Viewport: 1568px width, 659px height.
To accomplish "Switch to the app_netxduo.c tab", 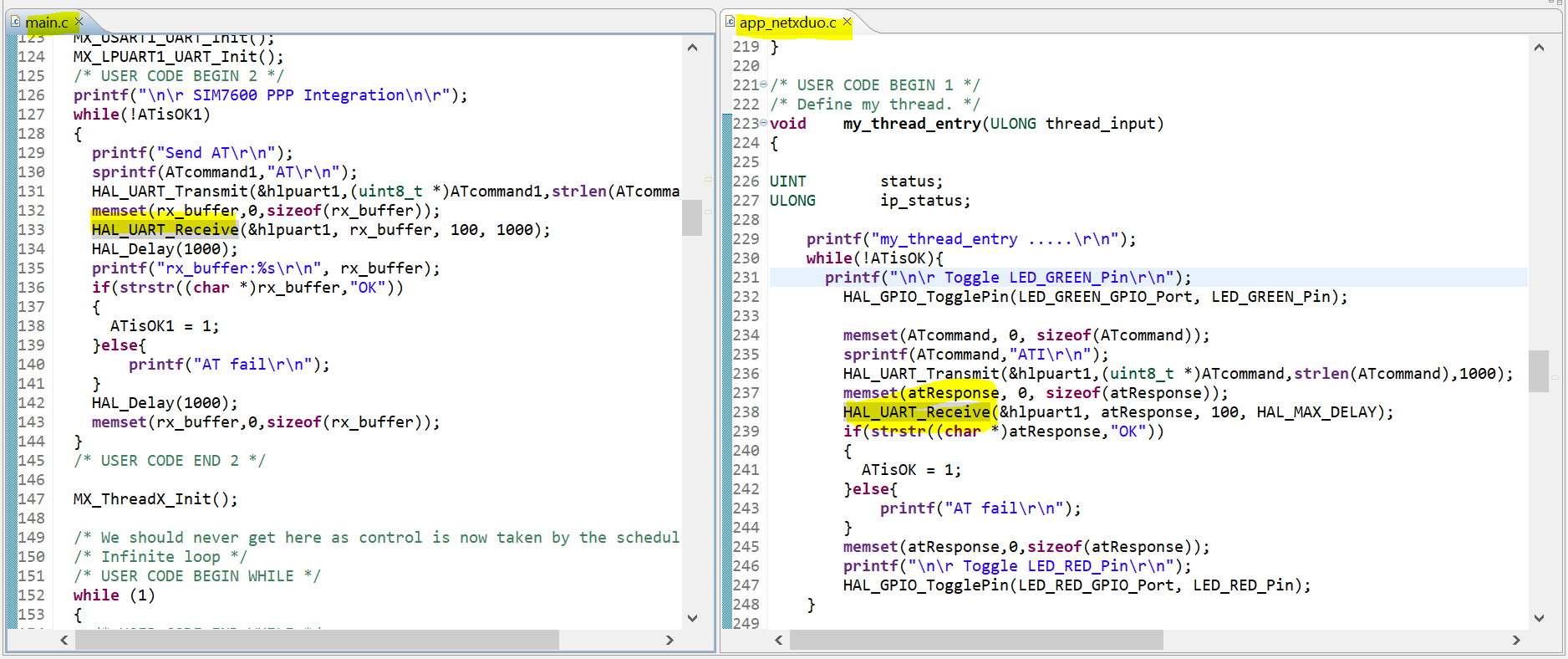I will [x=787, y=23].
